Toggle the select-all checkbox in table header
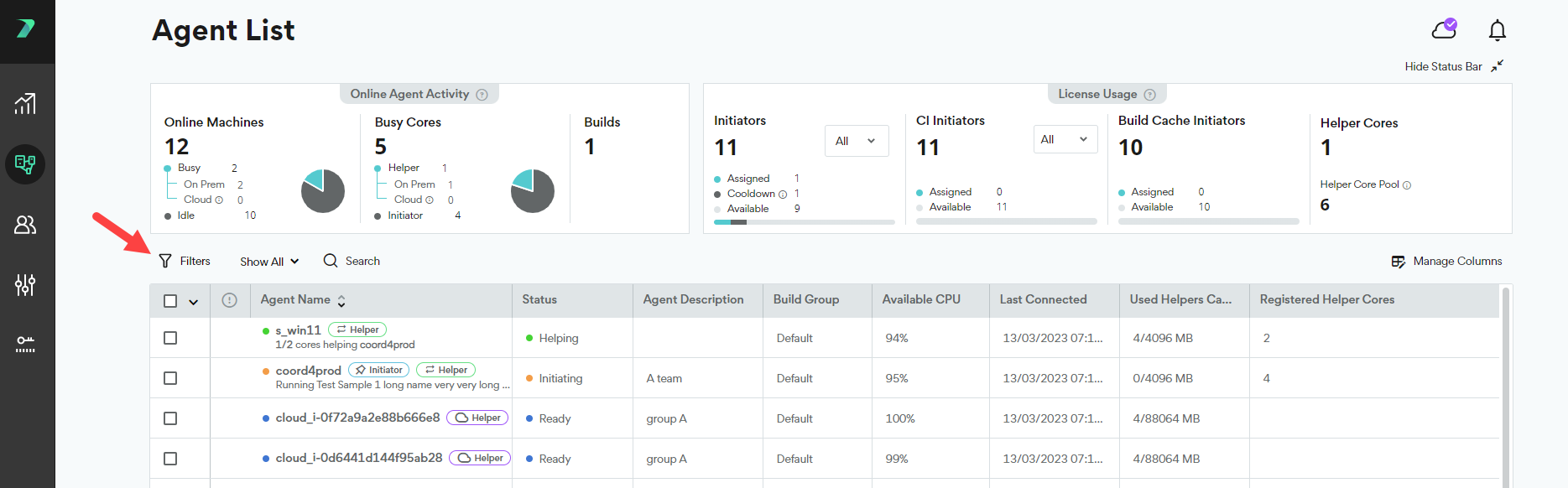This screenshot has height=488, width=1568. coord(170,301)
